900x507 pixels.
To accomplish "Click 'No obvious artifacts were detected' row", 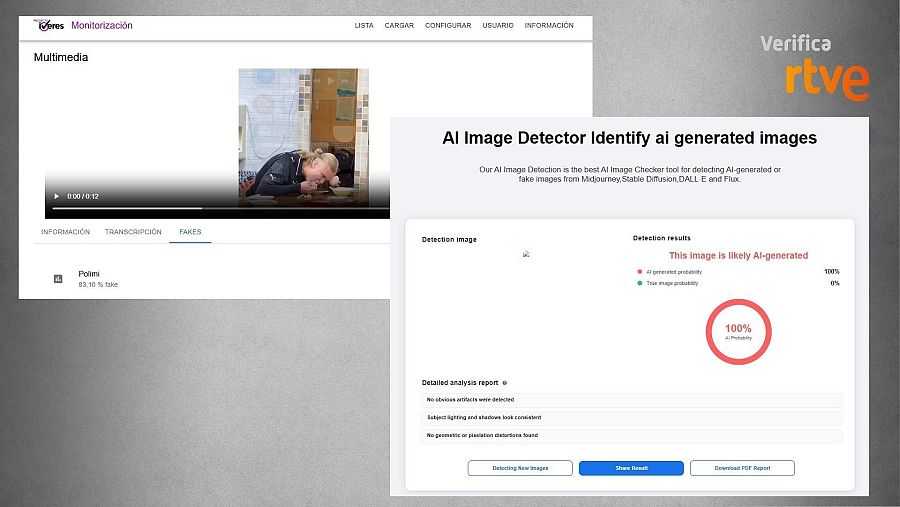I will 631,400.
